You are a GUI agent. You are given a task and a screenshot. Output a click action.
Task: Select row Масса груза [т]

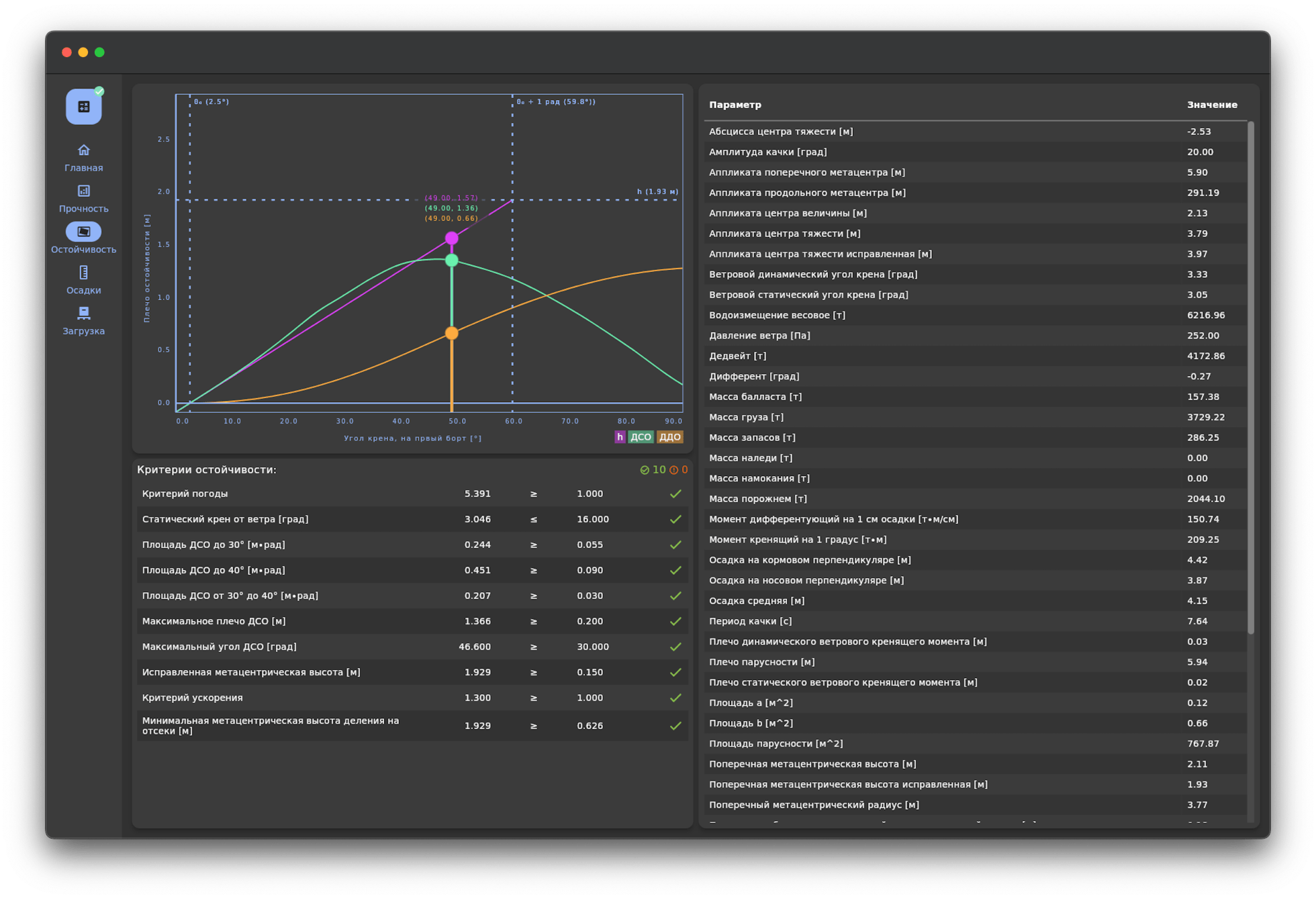pos(975,418)
